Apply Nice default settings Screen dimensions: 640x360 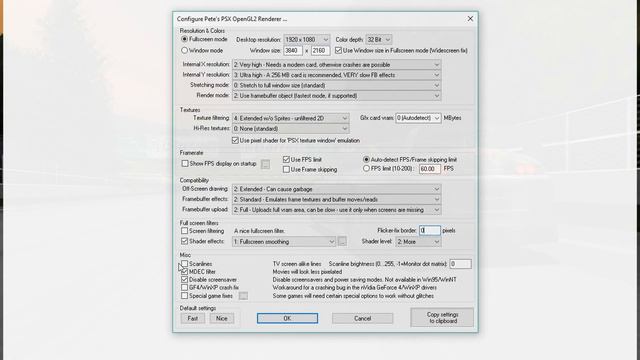point(222,318)
